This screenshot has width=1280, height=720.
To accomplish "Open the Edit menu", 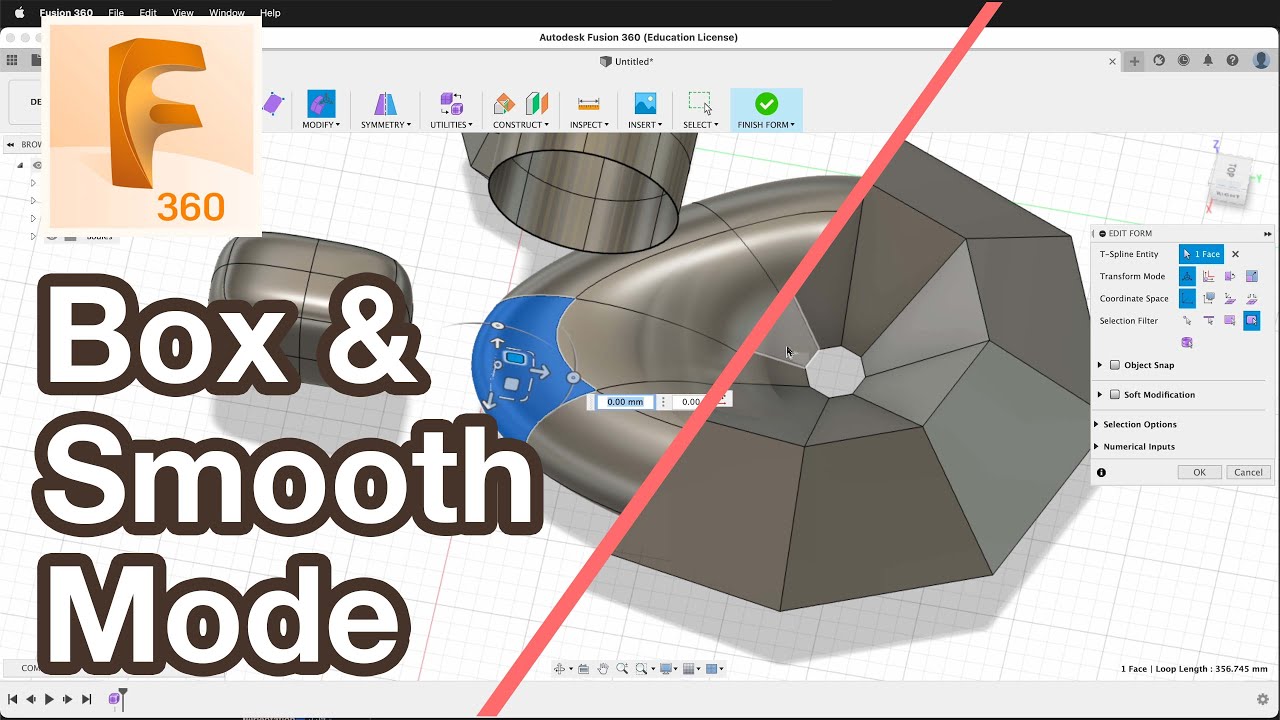I will (148, 13).
